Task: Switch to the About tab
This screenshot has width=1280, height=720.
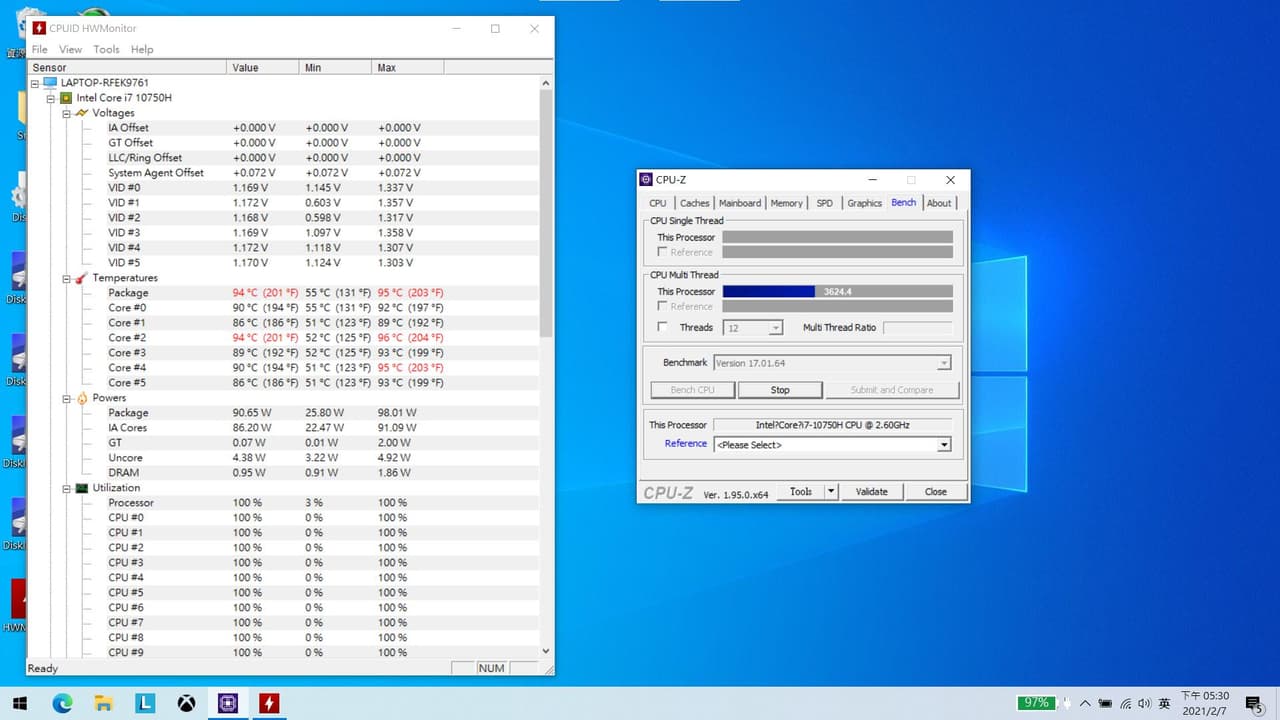Action: [939, 203]
